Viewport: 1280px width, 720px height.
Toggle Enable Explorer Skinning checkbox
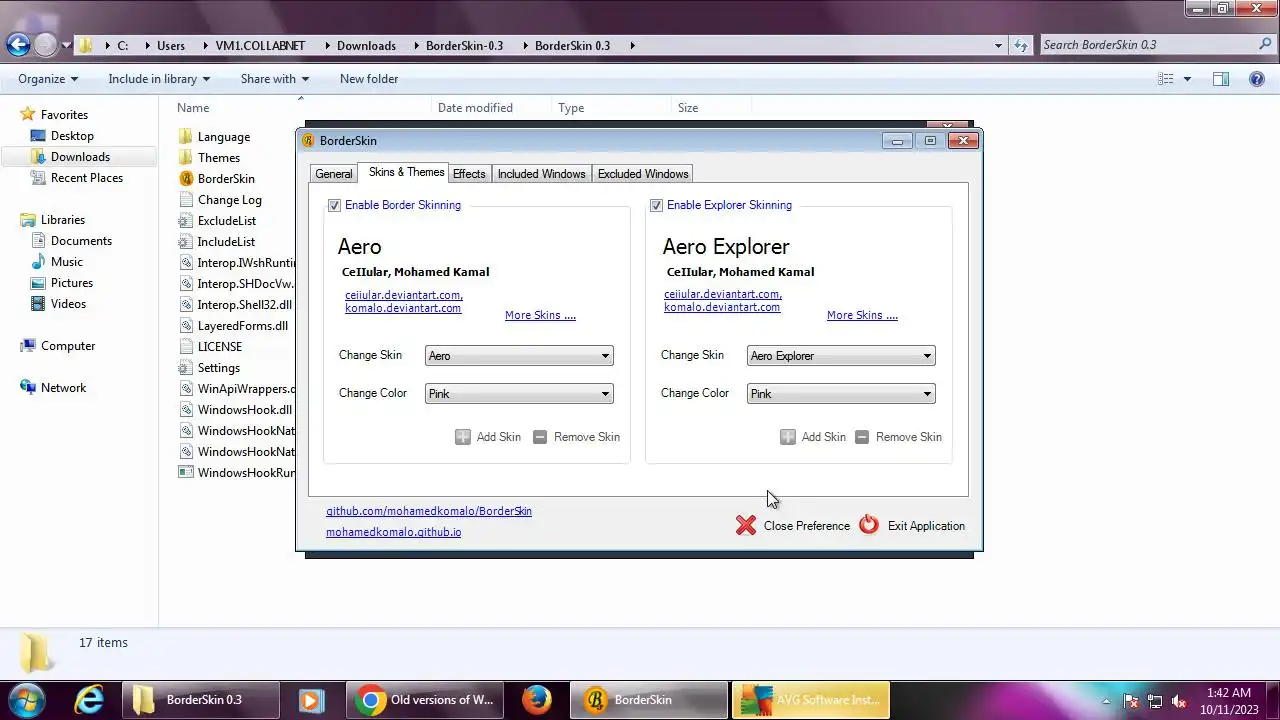pyautogui.click(x=656, y=205)
